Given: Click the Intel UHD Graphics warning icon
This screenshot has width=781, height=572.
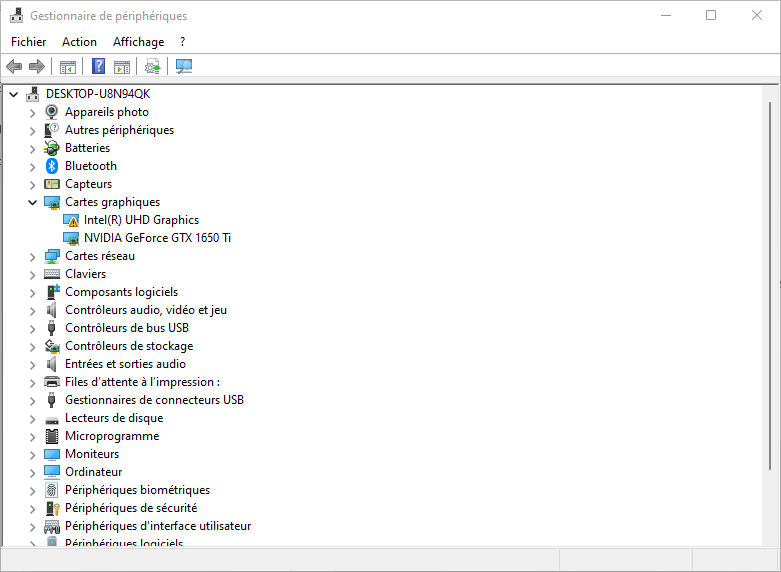Looking at the screenshot, I should point(71,220).
